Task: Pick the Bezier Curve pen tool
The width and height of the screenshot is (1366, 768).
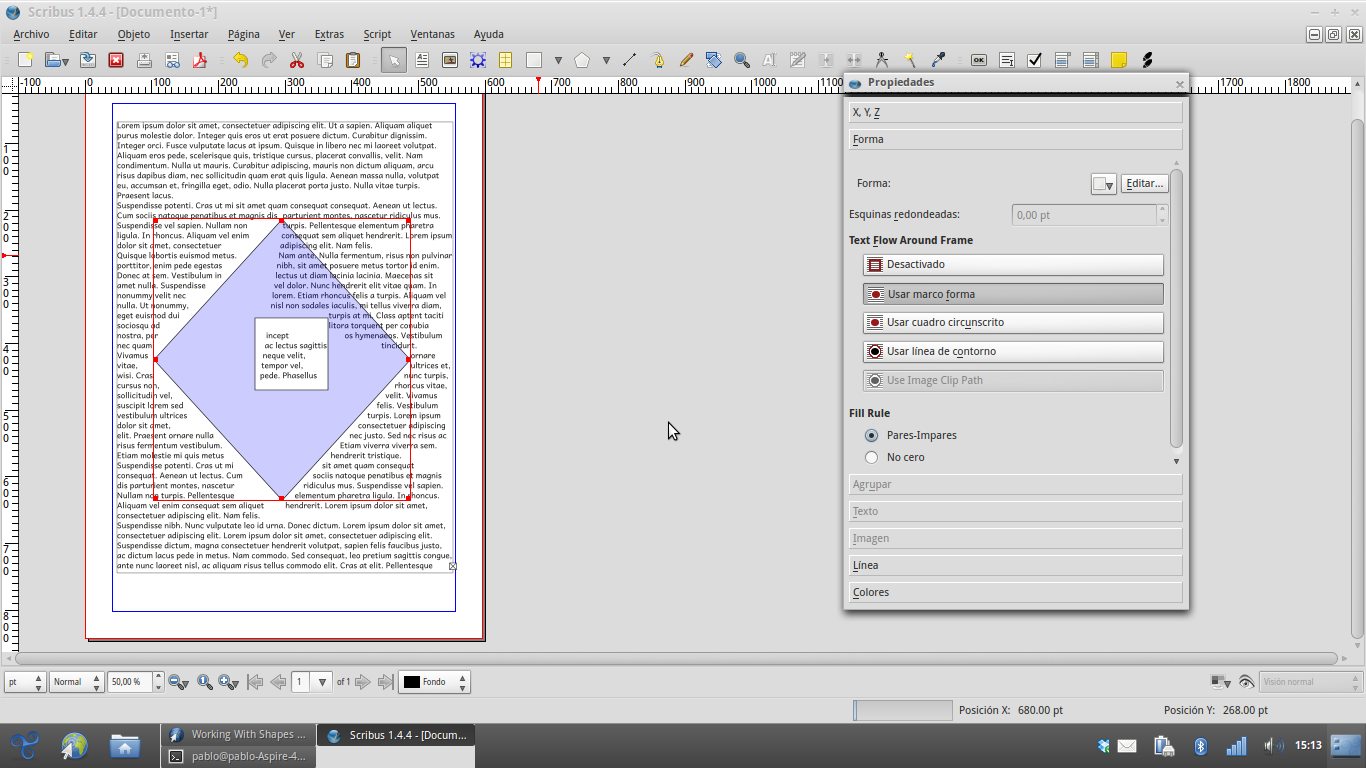Action: (x=658, y=60)
